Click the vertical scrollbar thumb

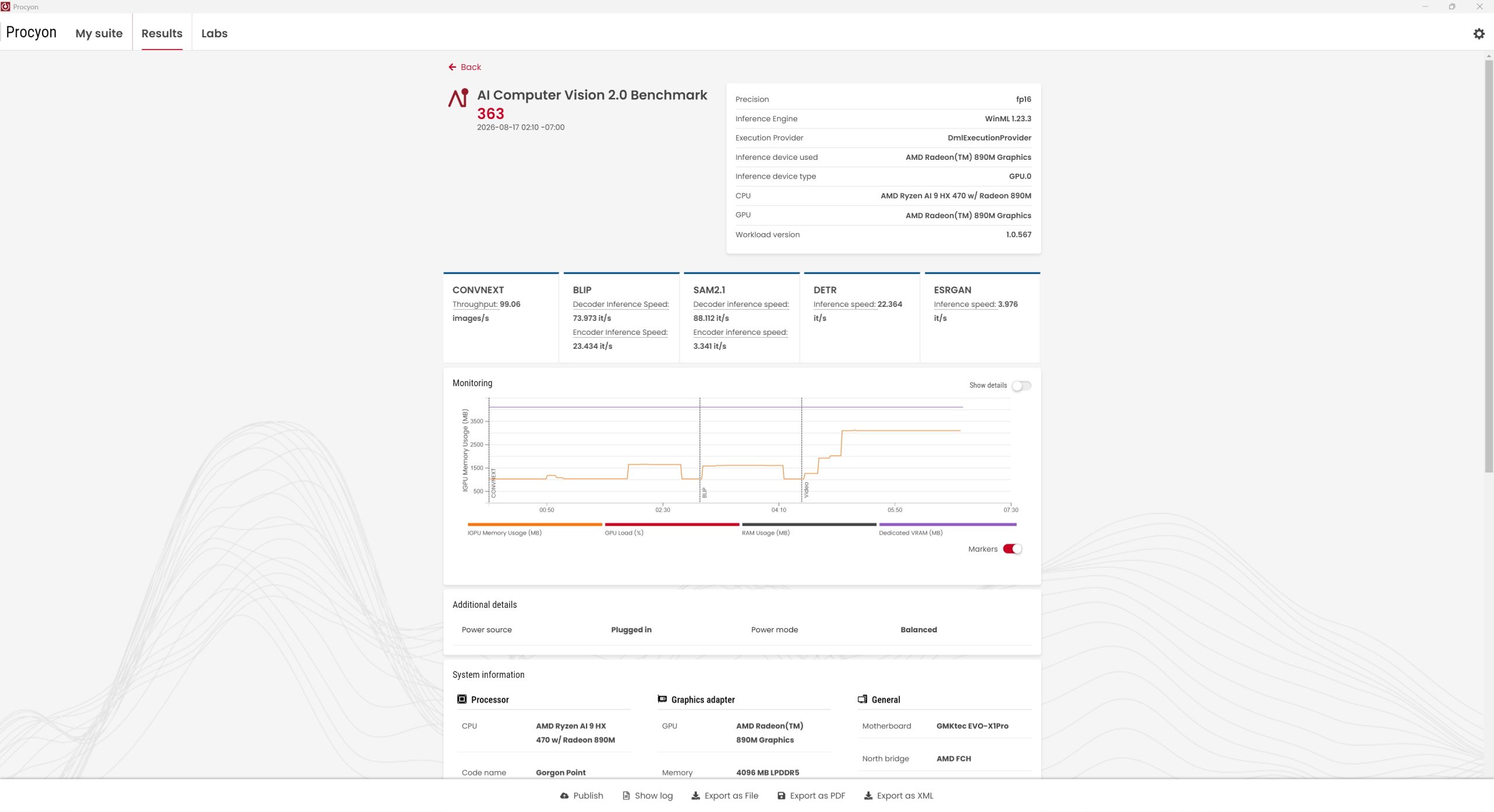tap(1489, 265)
